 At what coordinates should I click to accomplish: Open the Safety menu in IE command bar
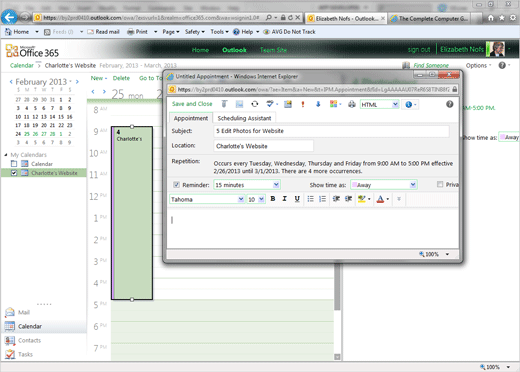195,32
